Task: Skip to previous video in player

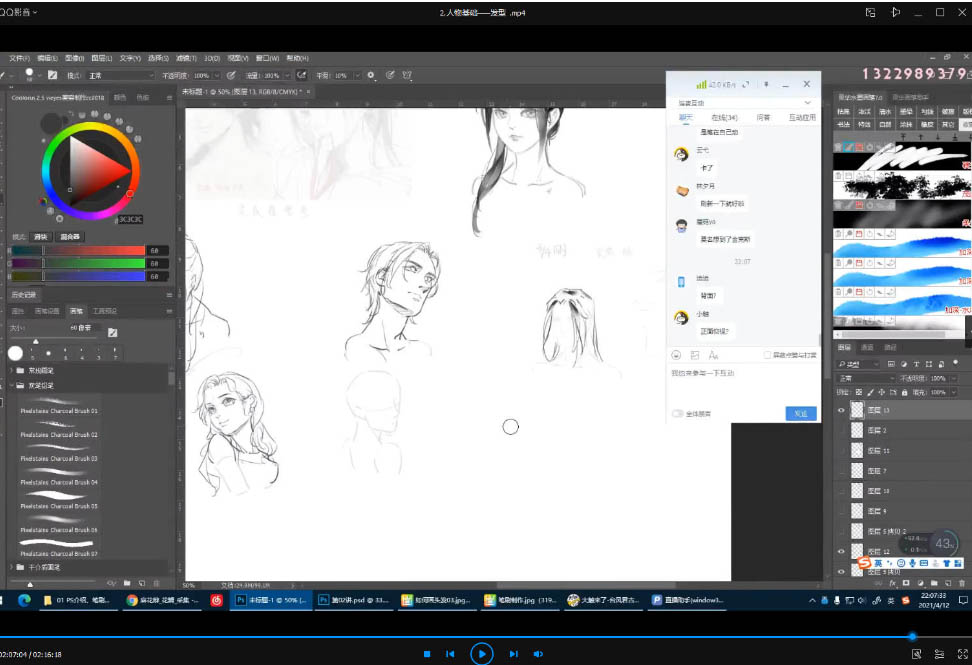Action: point(450,654)
